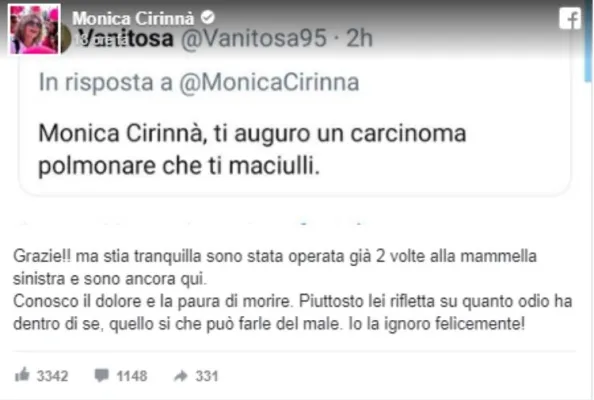The width and height of the screenshot is (594, 400).
Task: Open the @MonicaCirinna reply mention
Action: [x=269, y=82]
